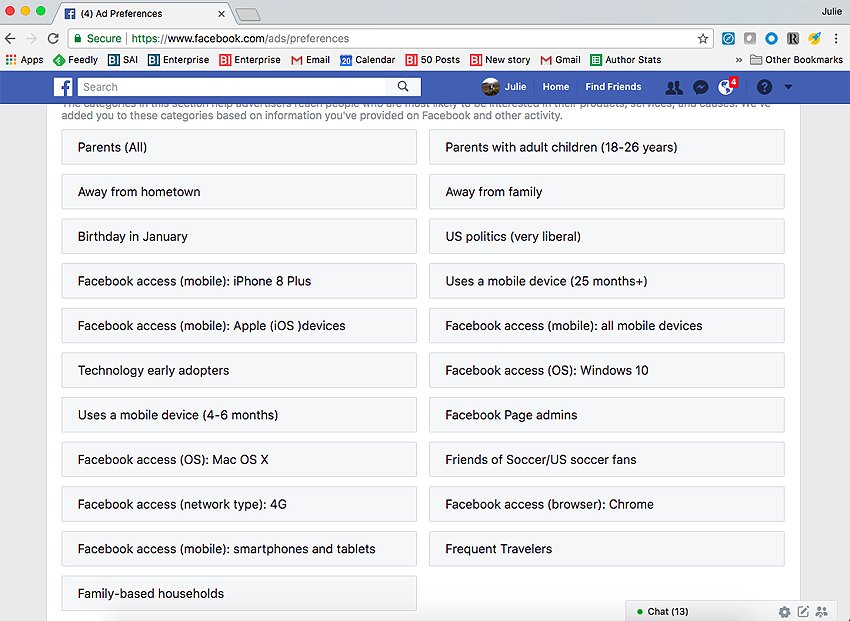The width and height of the screenshot is (850, 621).
Task: Select Uses a mobile device (4-6 months)
Action: 239,415
